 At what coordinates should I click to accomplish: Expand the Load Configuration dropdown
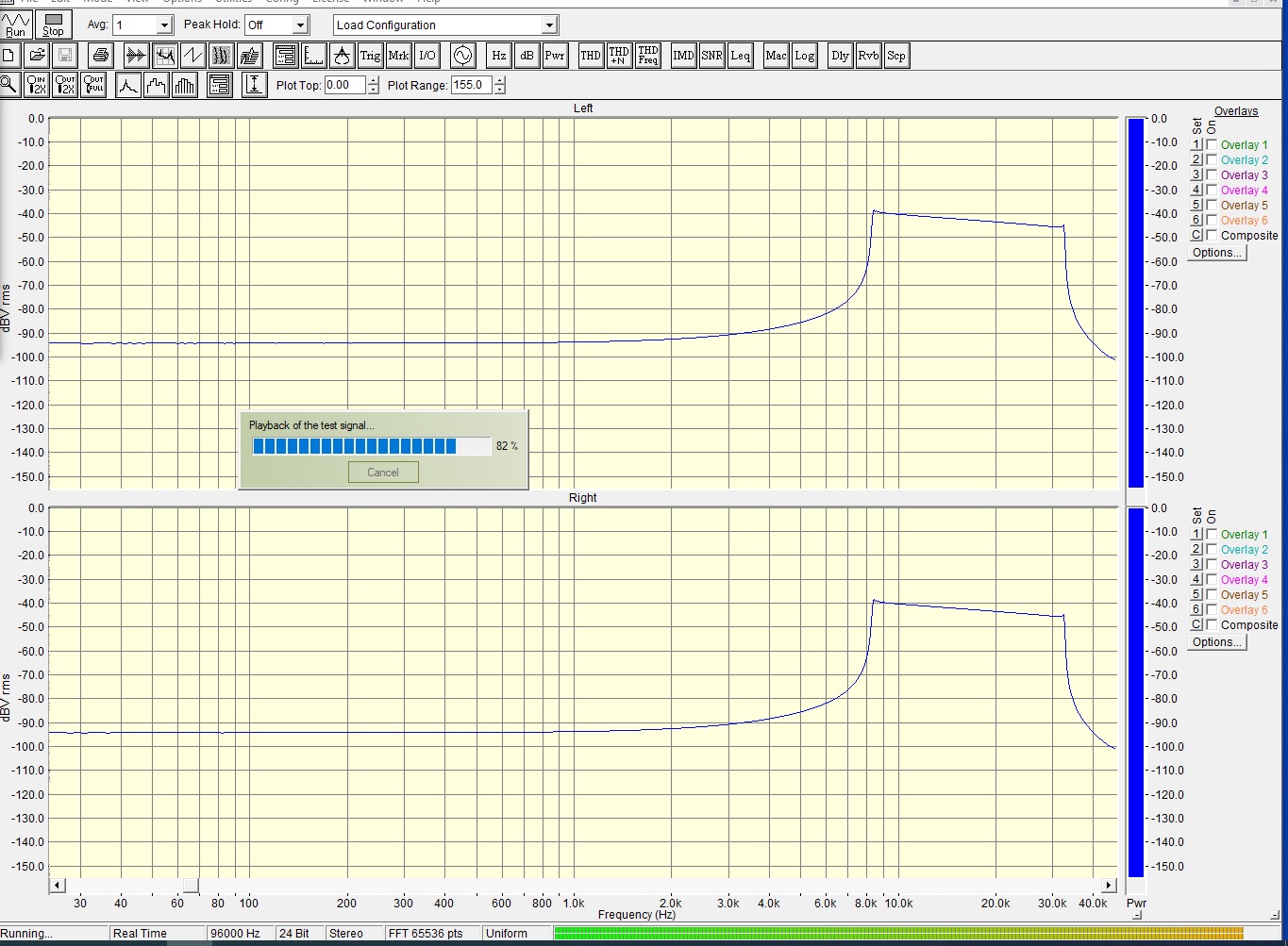pos(549,25)
